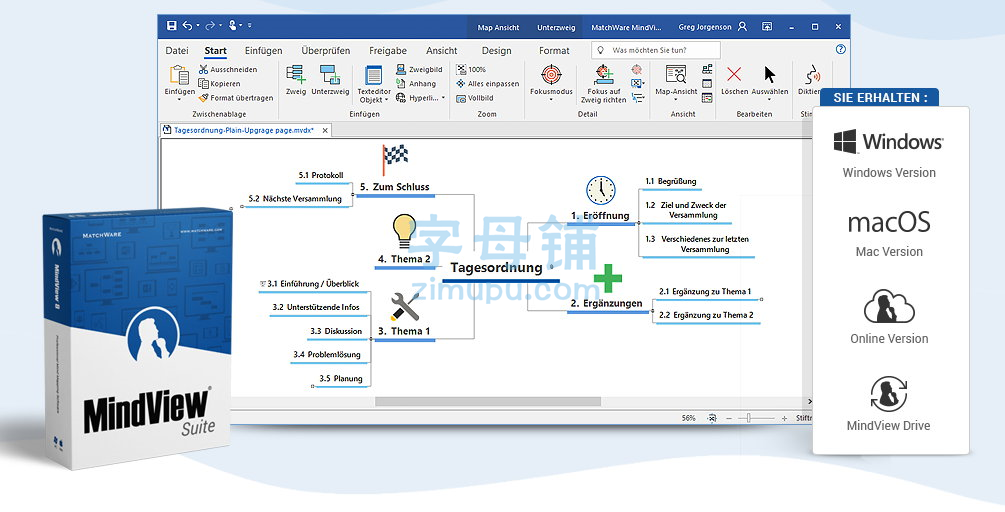
Task: Select the '1. Eröffnung' branch
Action: pos(600,216)
